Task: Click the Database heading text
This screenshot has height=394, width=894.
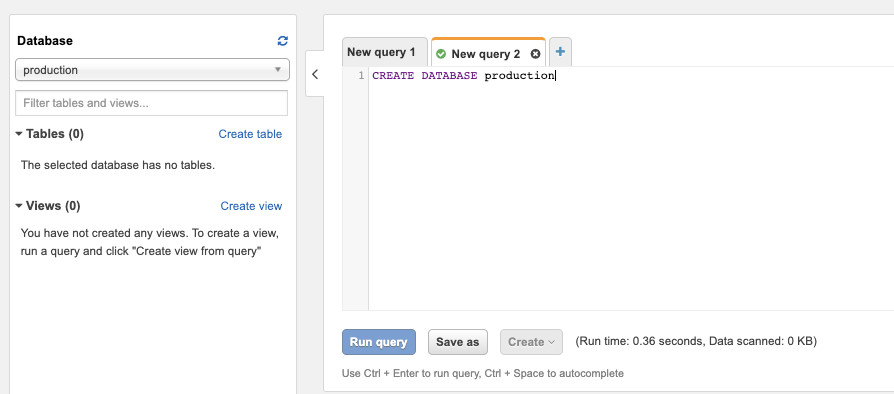Action: coord(45,41)
